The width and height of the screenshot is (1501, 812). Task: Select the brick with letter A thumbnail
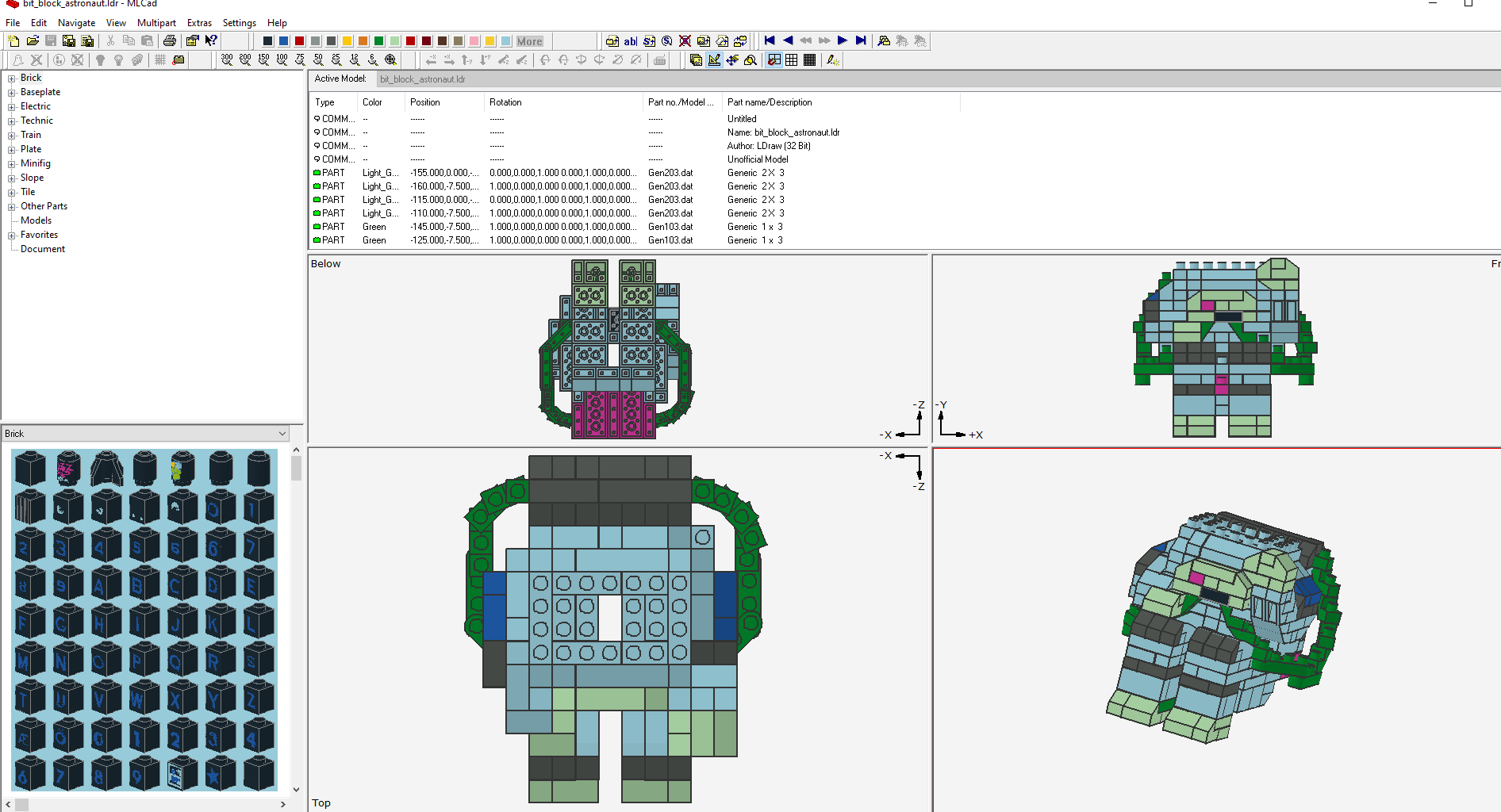[106, 584]
